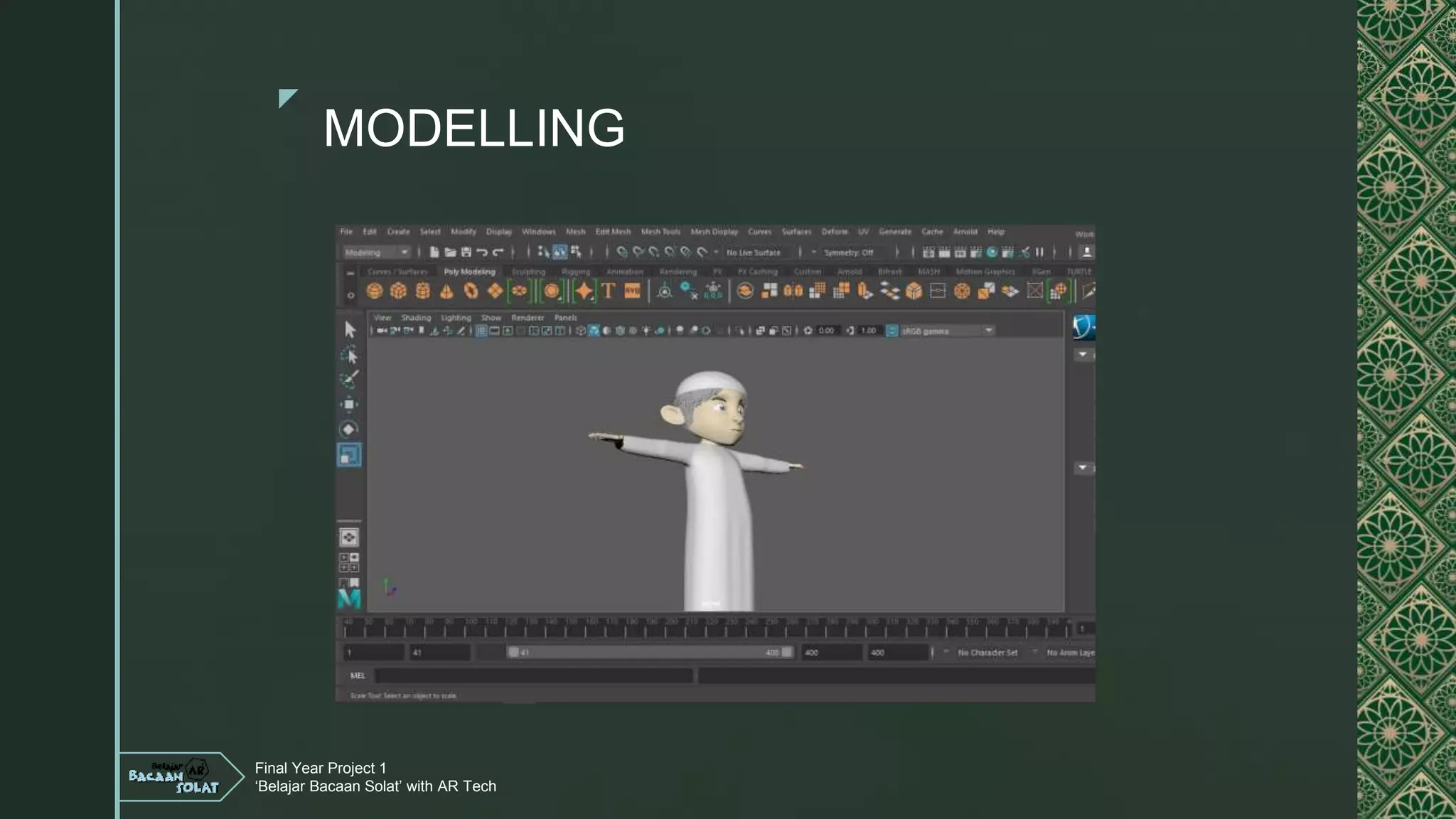Click the arrow Select tool
The width and height of the screenshot is (1456, 819).
coord(349,329)
